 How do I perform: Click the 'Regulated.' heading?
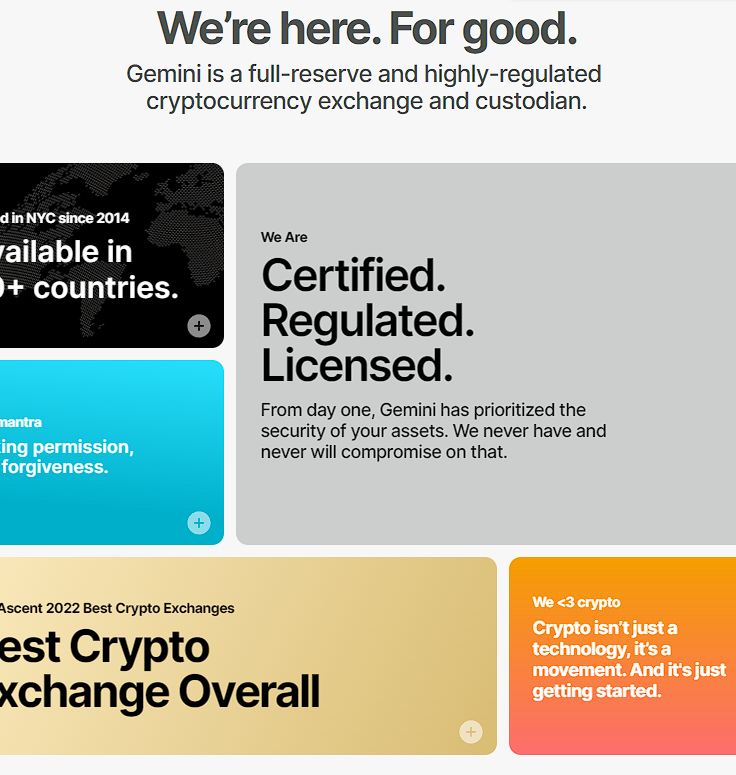(368, 321)
